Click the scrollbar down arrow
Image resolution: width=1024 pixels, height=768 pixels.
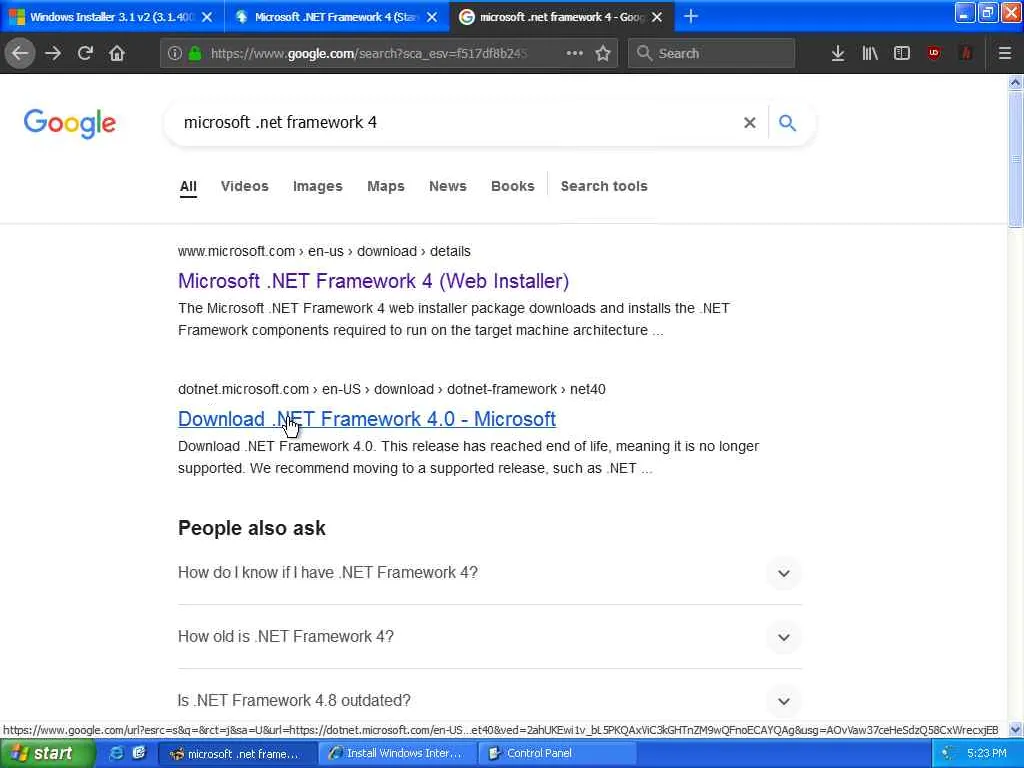[1015, 729]
